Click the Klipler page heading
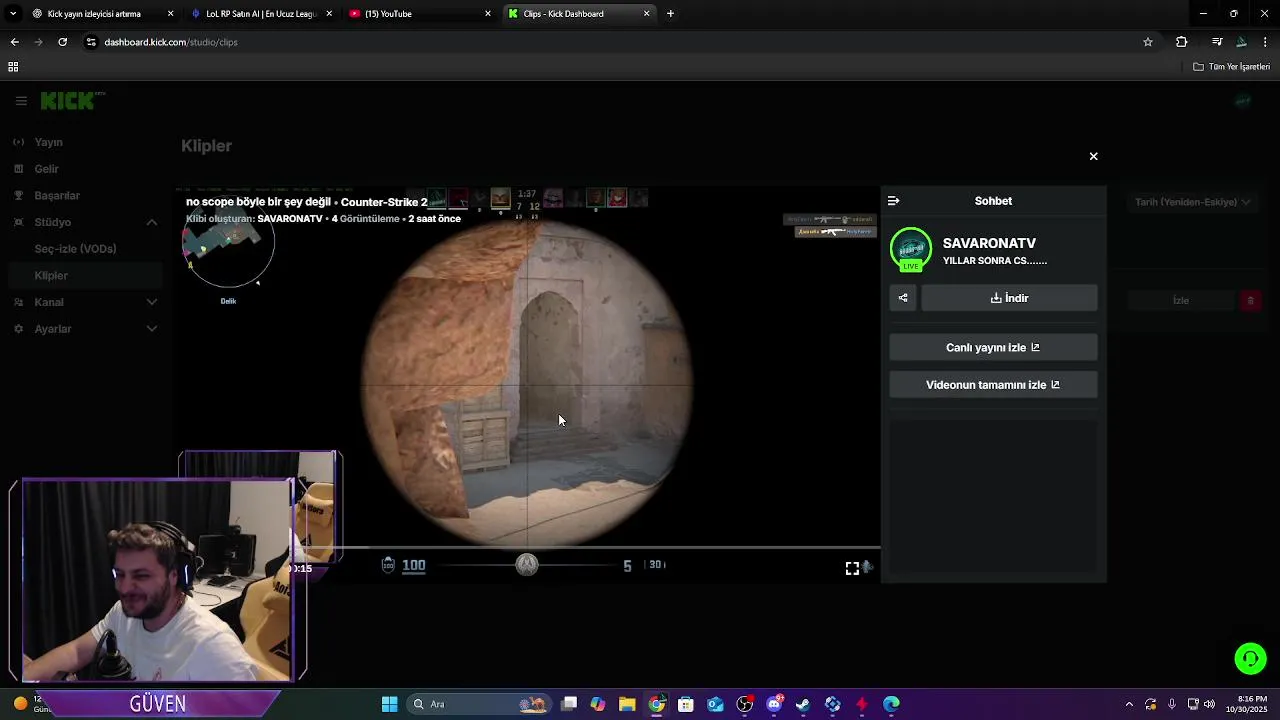Image resolution: width=1280 pixels, height=720 pixels. (206, 146)
